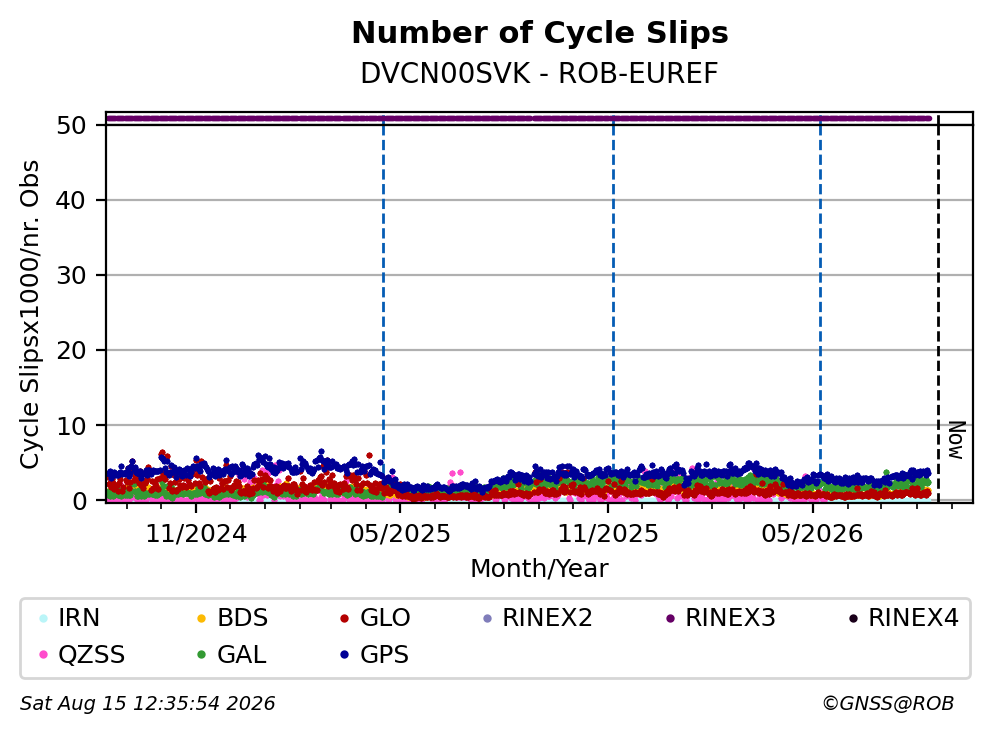Click the chart title Number of Cycle Slips
Viewport: 992px width, 734px height.
click(540, 33)
